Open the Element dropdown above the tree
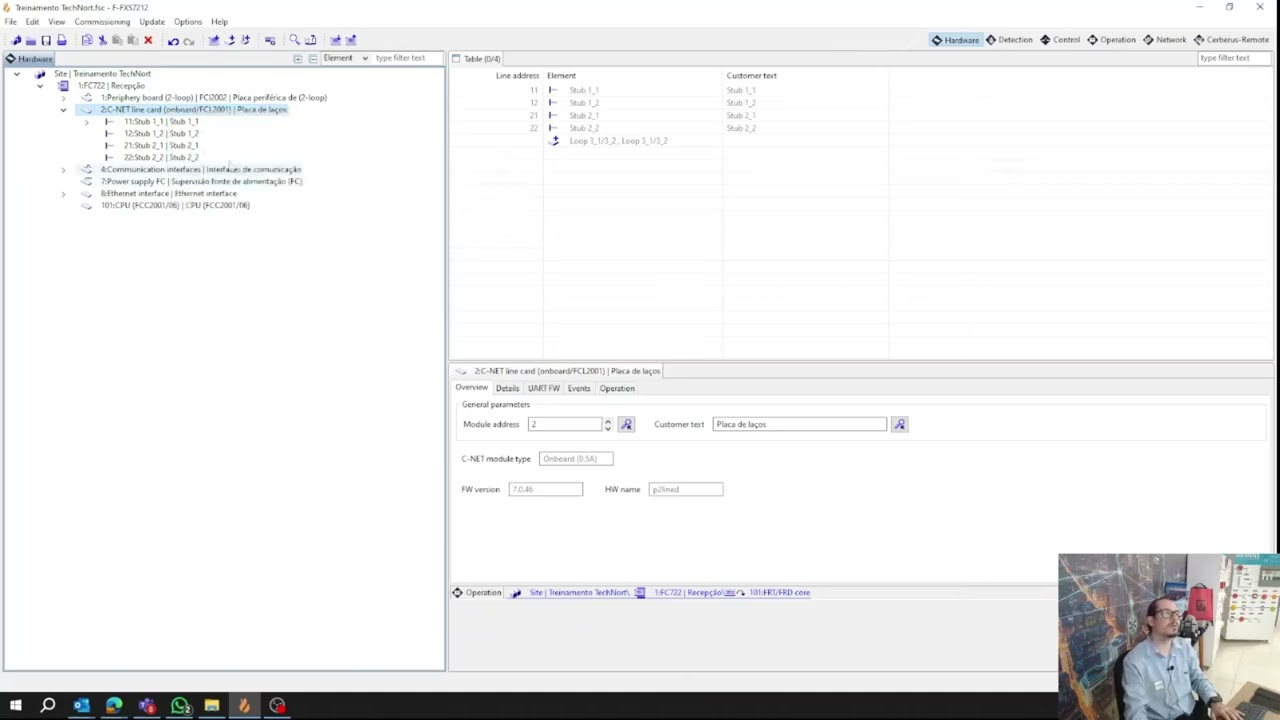Image resolution: width=1280 pixels, height=720 pixels. [x=346, y=58]
